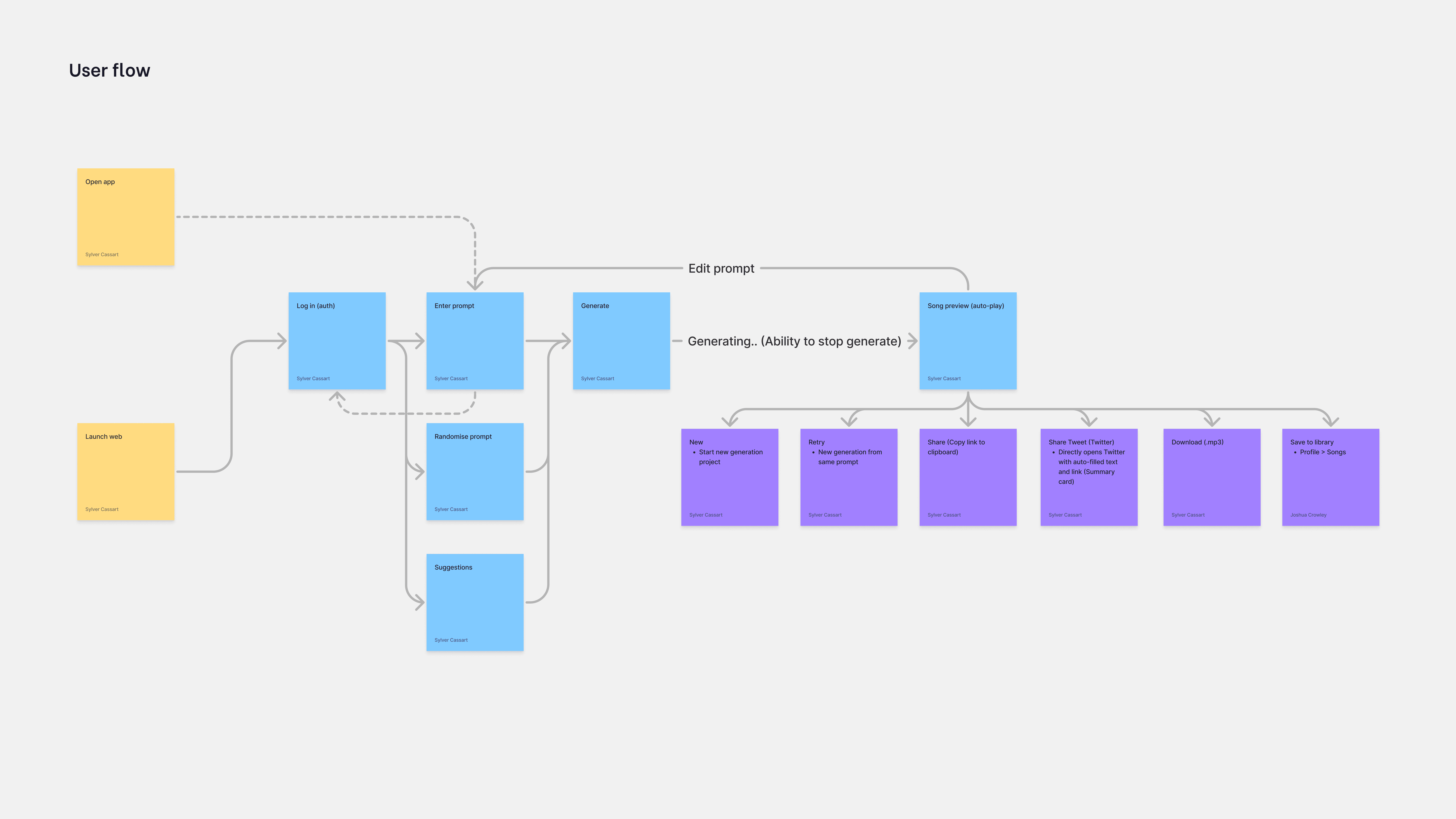Click the Generate sticky note
This screenshot has width=1456, height=819.
click(x=621, y=341)
